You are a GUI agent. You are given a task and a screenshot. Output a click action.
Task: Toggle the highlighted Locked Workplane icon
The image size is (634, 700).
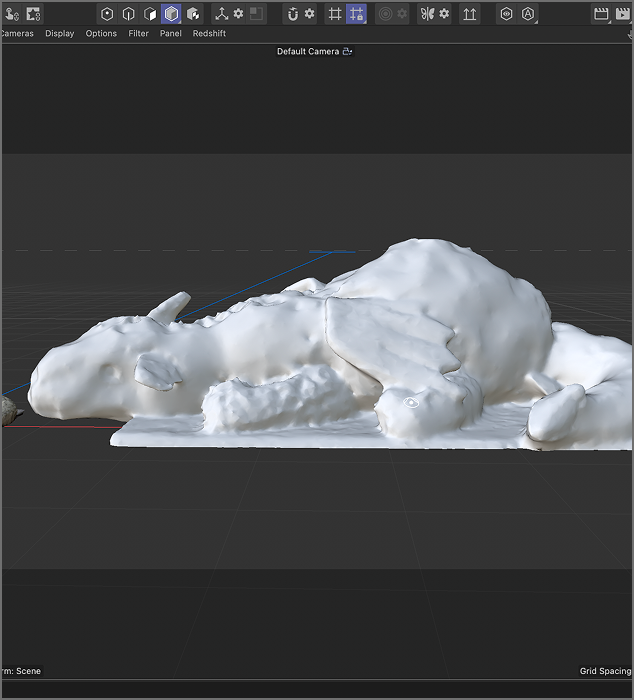[x=356, y=14]
